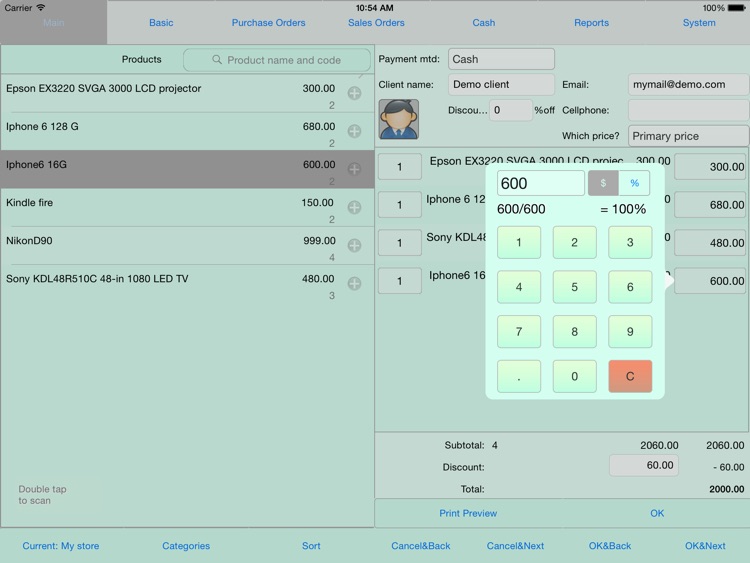Tap keypad digit 2
The width and height of the screenshot is (750, 563).
(574, 243)
